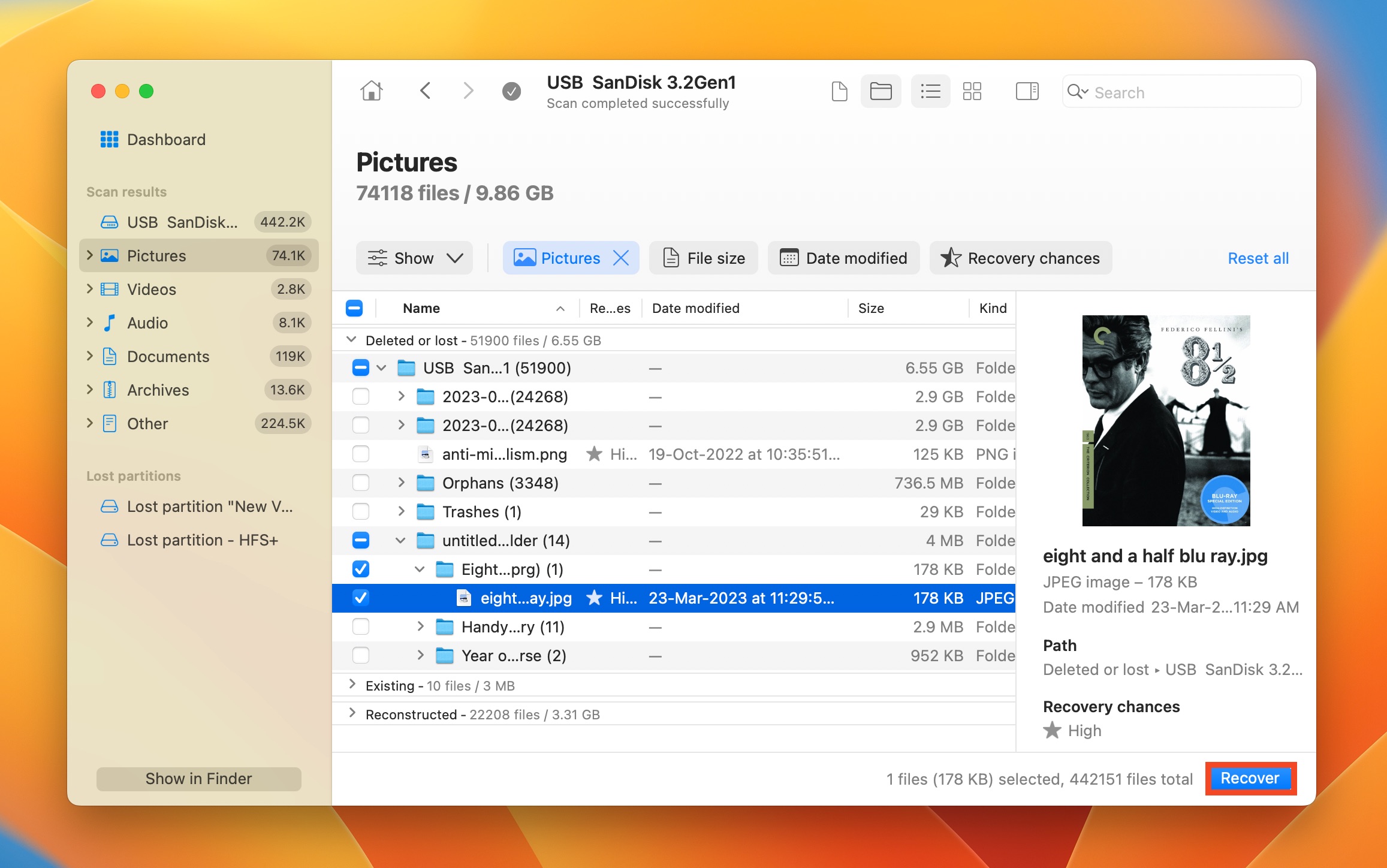Screen dimensions: 1387x868
Task: Select the list view icon
Action: (928, 90)
